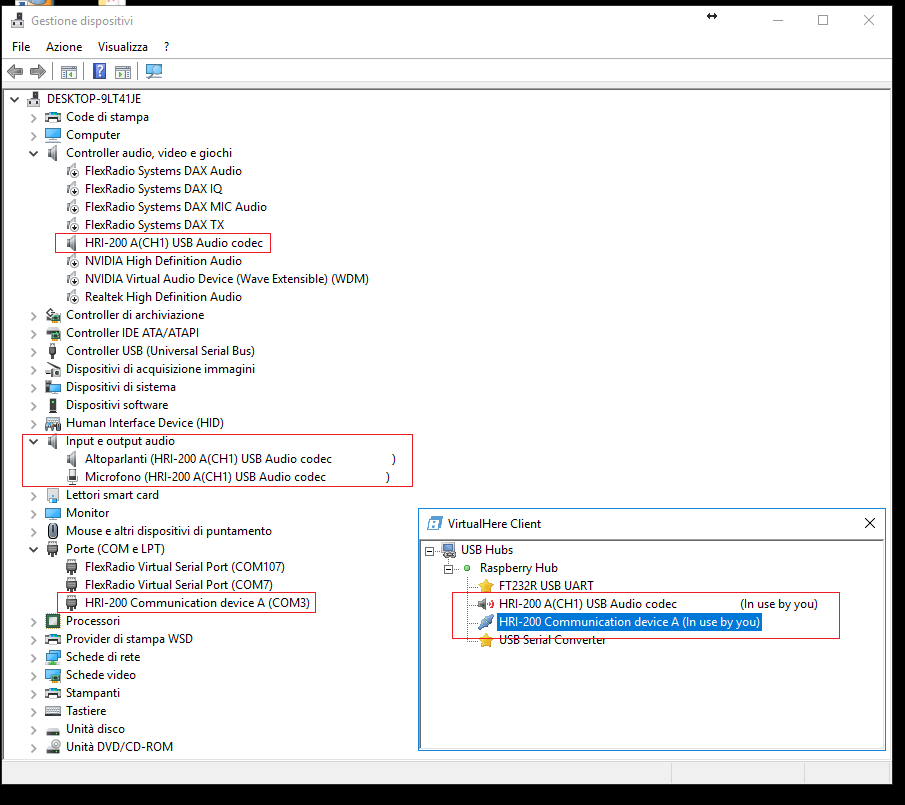
Task: Select FlexRadio Virtual Serial Port (COM7)
Action: (178, 585)
